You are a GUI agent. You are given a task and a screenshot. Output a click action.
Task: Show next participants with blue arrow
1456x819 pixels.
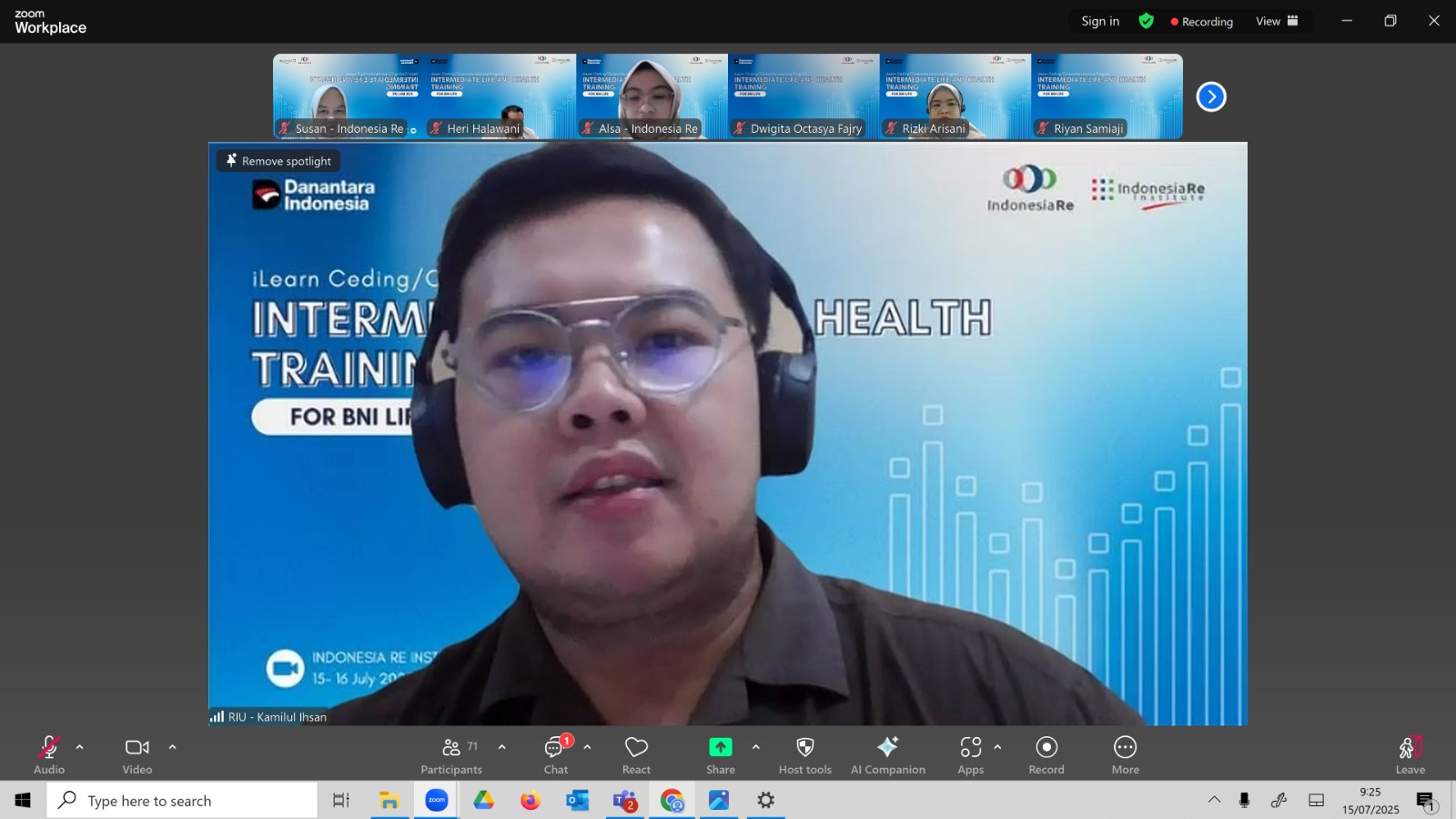point(1211,96)
